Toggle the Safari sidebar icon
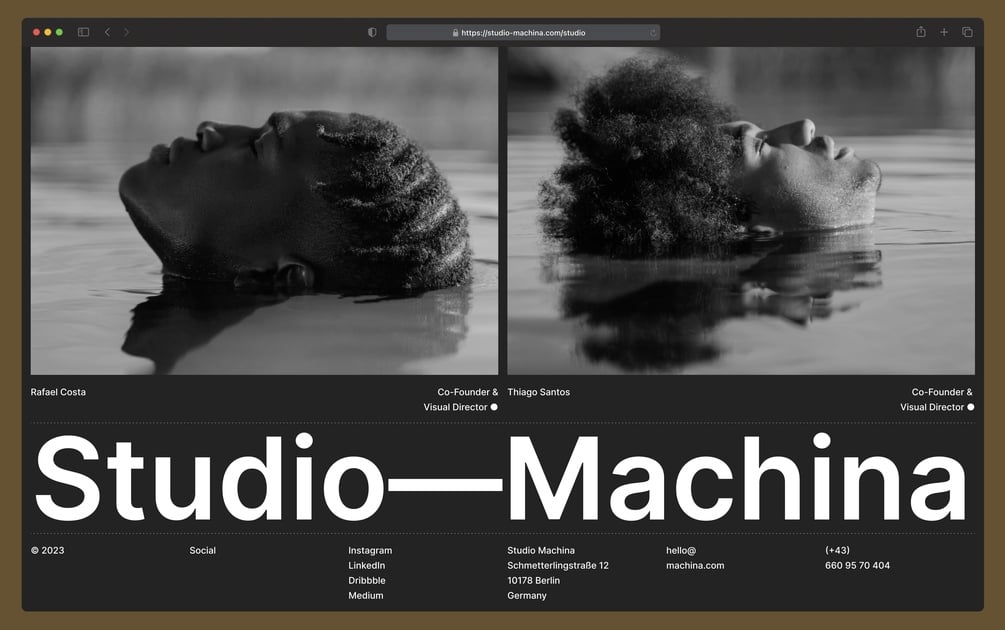This screenshot has height=630, width=1005. (83, 32)
